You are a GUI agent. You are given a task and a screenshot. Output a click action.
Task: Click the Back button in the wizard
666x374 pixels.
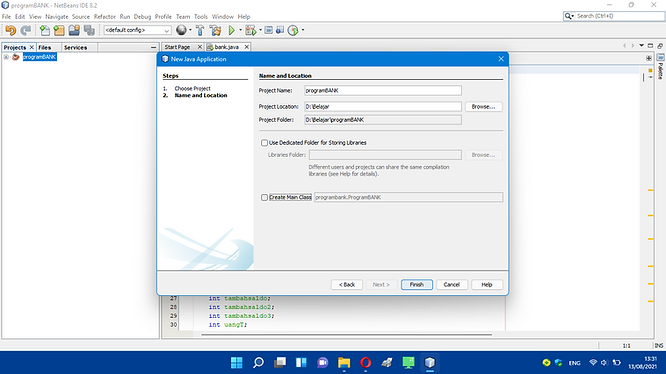click(x=347, y=284)
